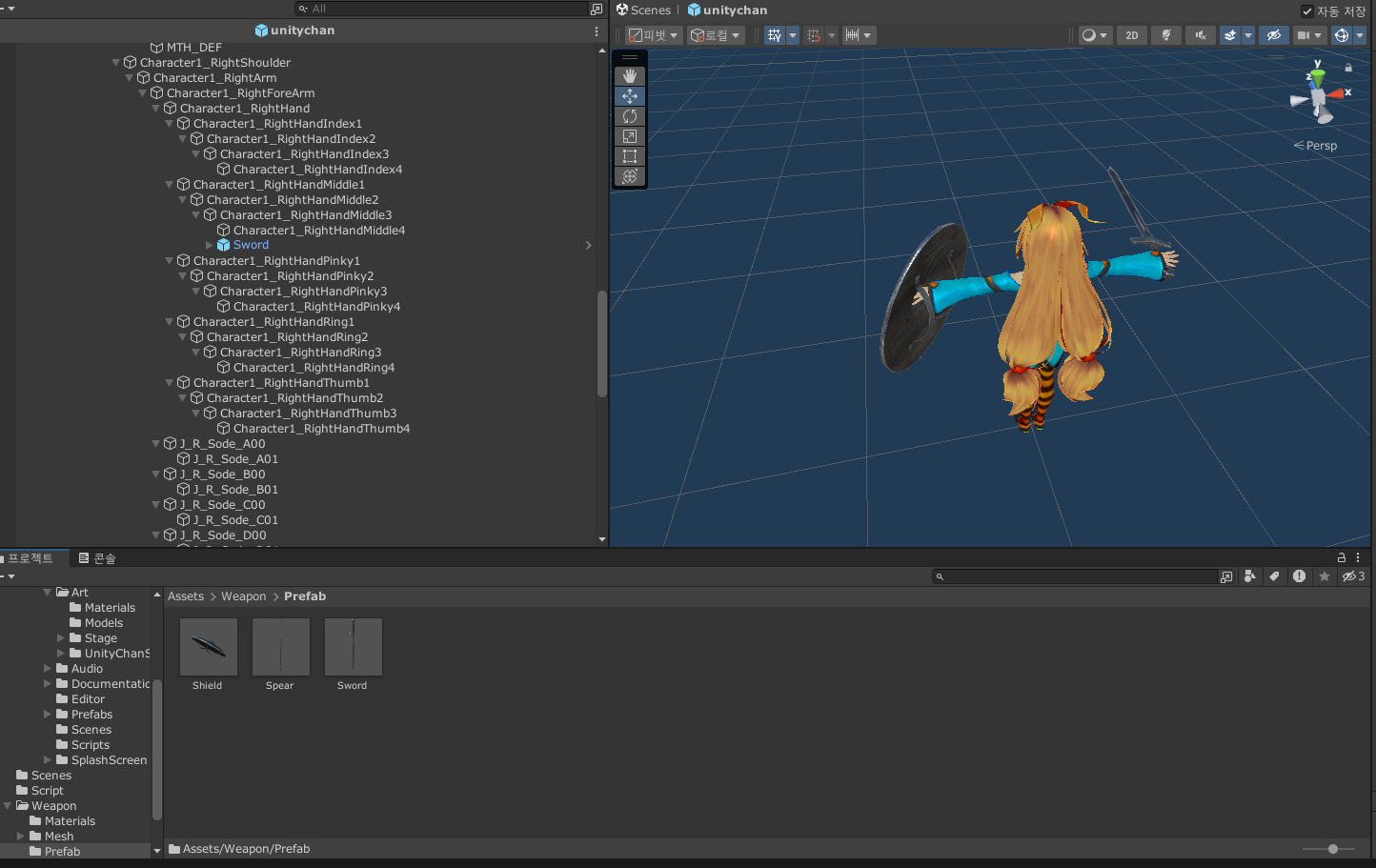Toggle hidden objects visibility in scene

click(1273, 35)
